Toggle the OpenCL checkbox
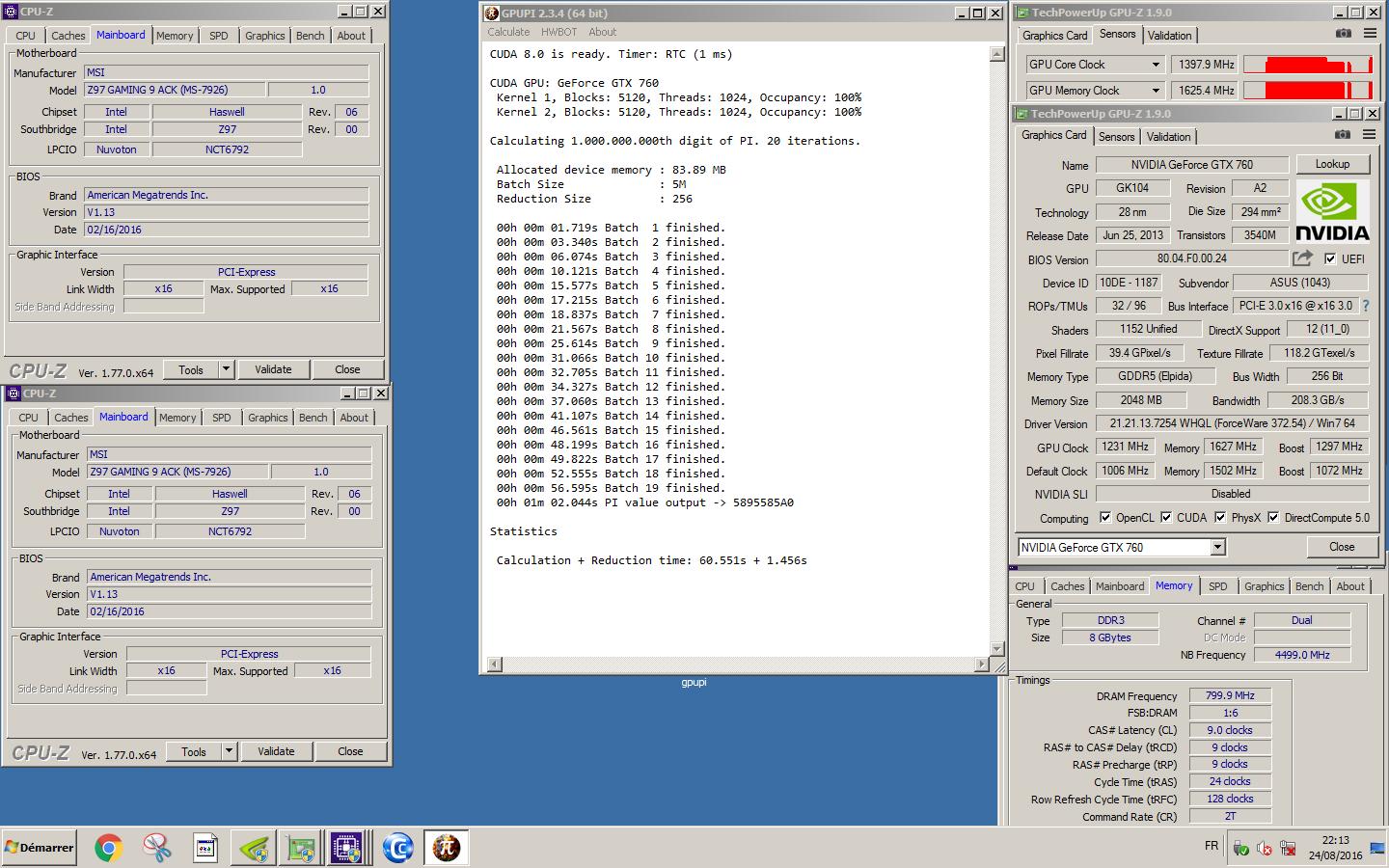The height and width of the screenshot is (868, 1389). pos(1105,517)
